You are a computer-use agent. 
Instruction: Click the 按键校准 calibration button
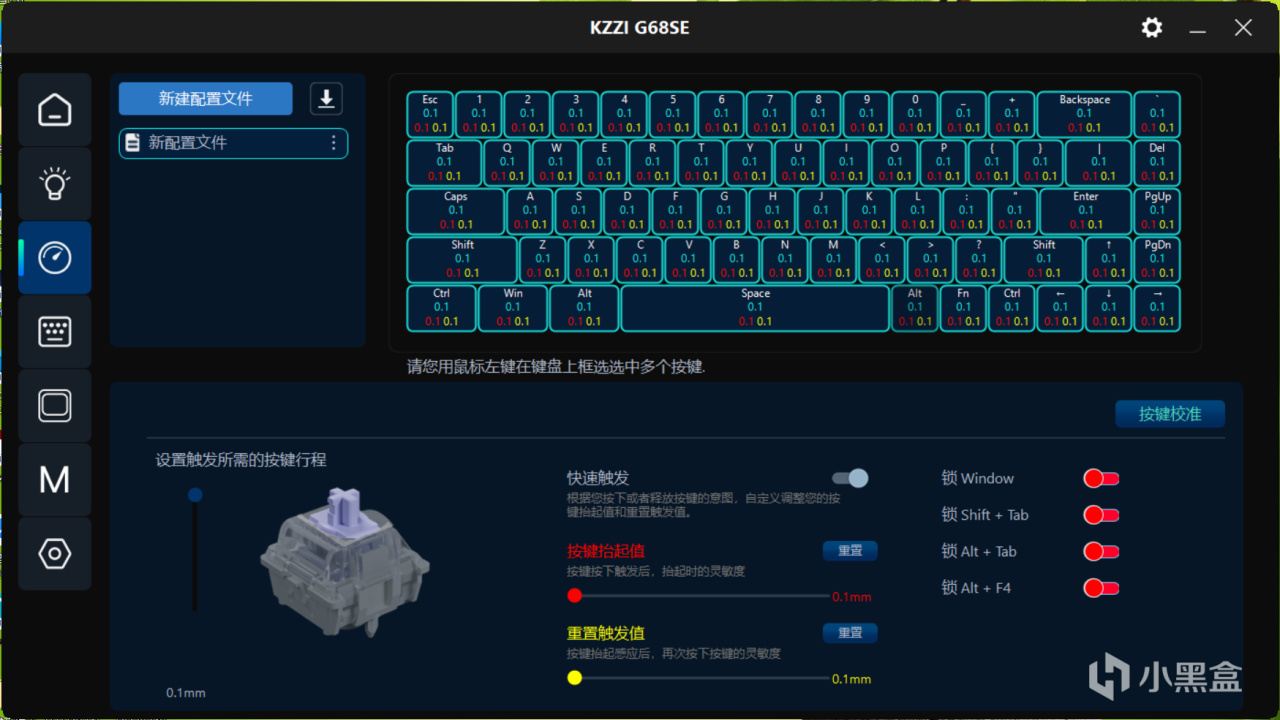pyautogui.click(x=1170, y=414)
